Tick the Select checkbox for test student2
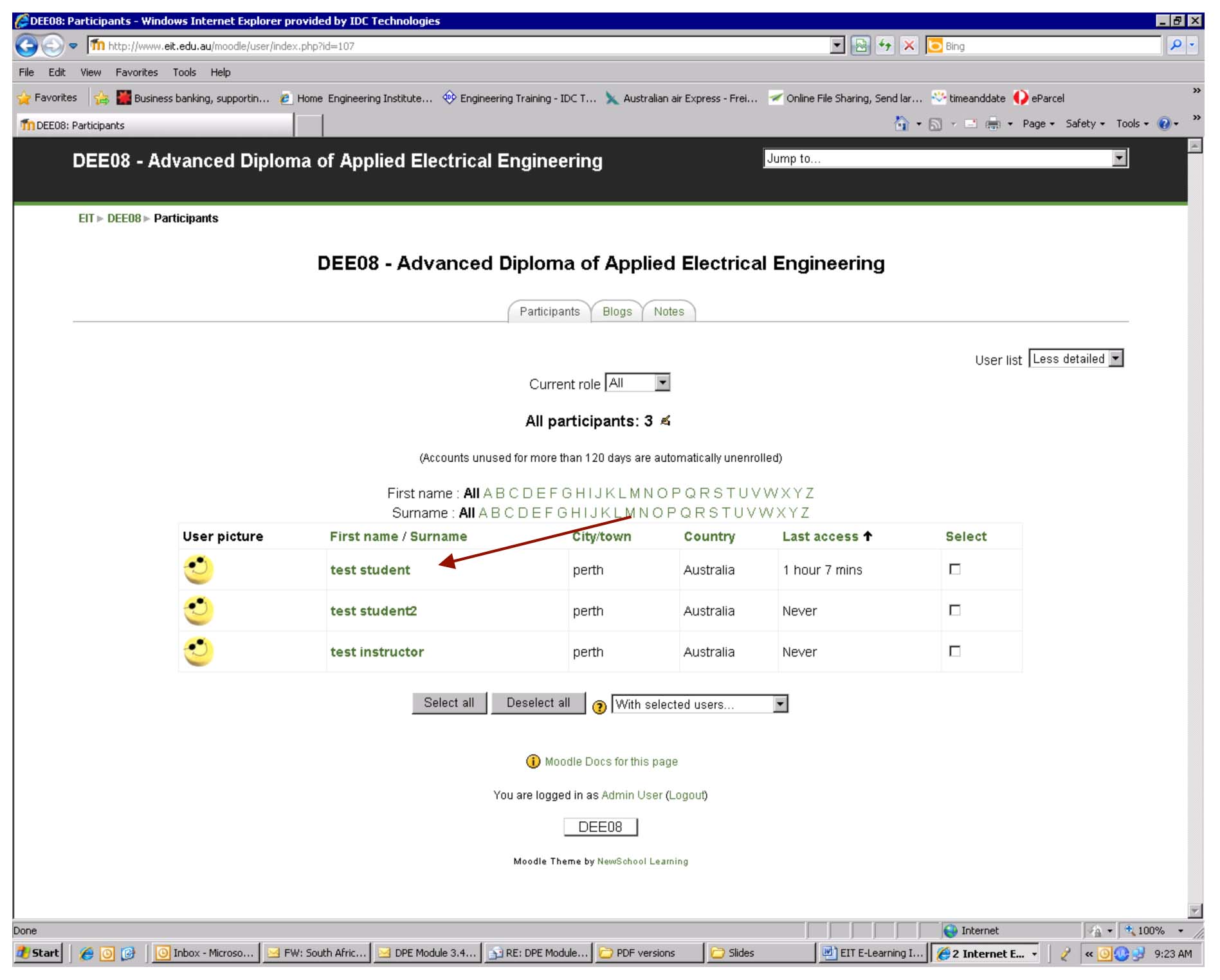The width and height of the screenshot is (1220, 980). [x=955, y=610]
